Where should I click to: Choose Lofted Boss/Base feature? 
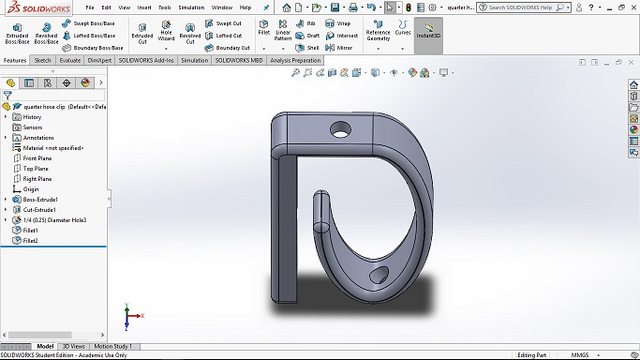[89, 36]
